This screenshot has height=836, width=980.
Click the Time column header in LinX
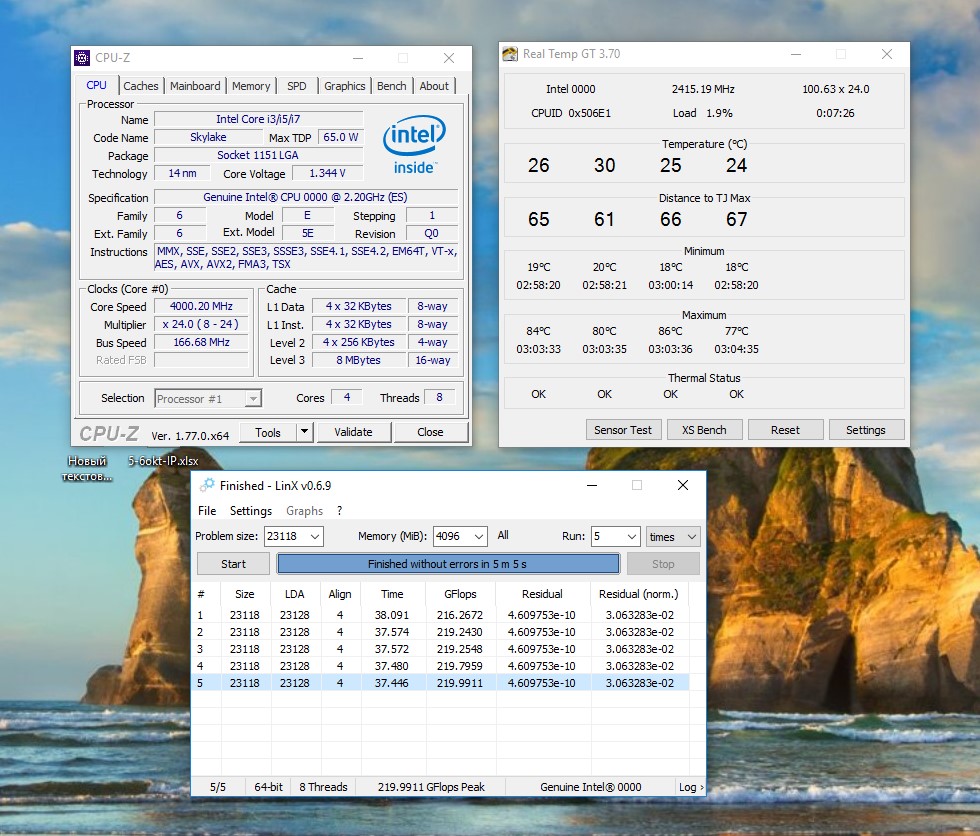[392, 594]
